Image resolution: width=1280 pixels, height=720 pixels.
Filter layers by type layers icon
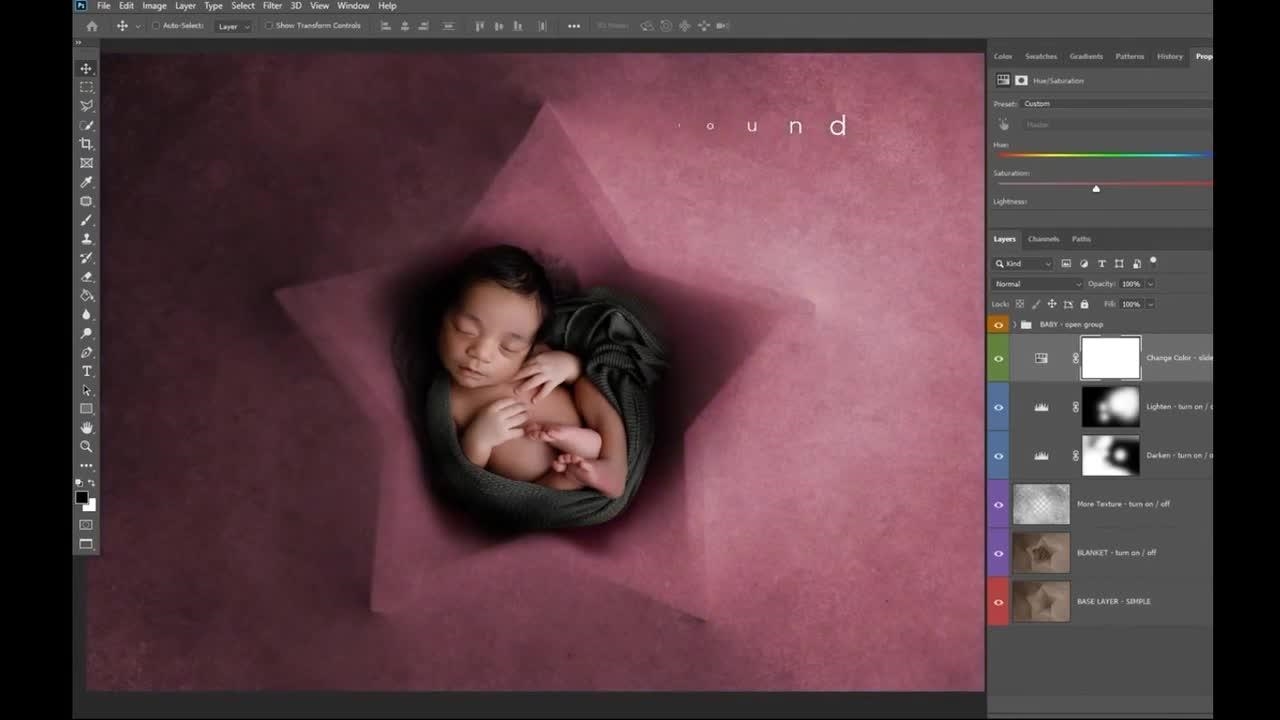(x=1102, y=264)
